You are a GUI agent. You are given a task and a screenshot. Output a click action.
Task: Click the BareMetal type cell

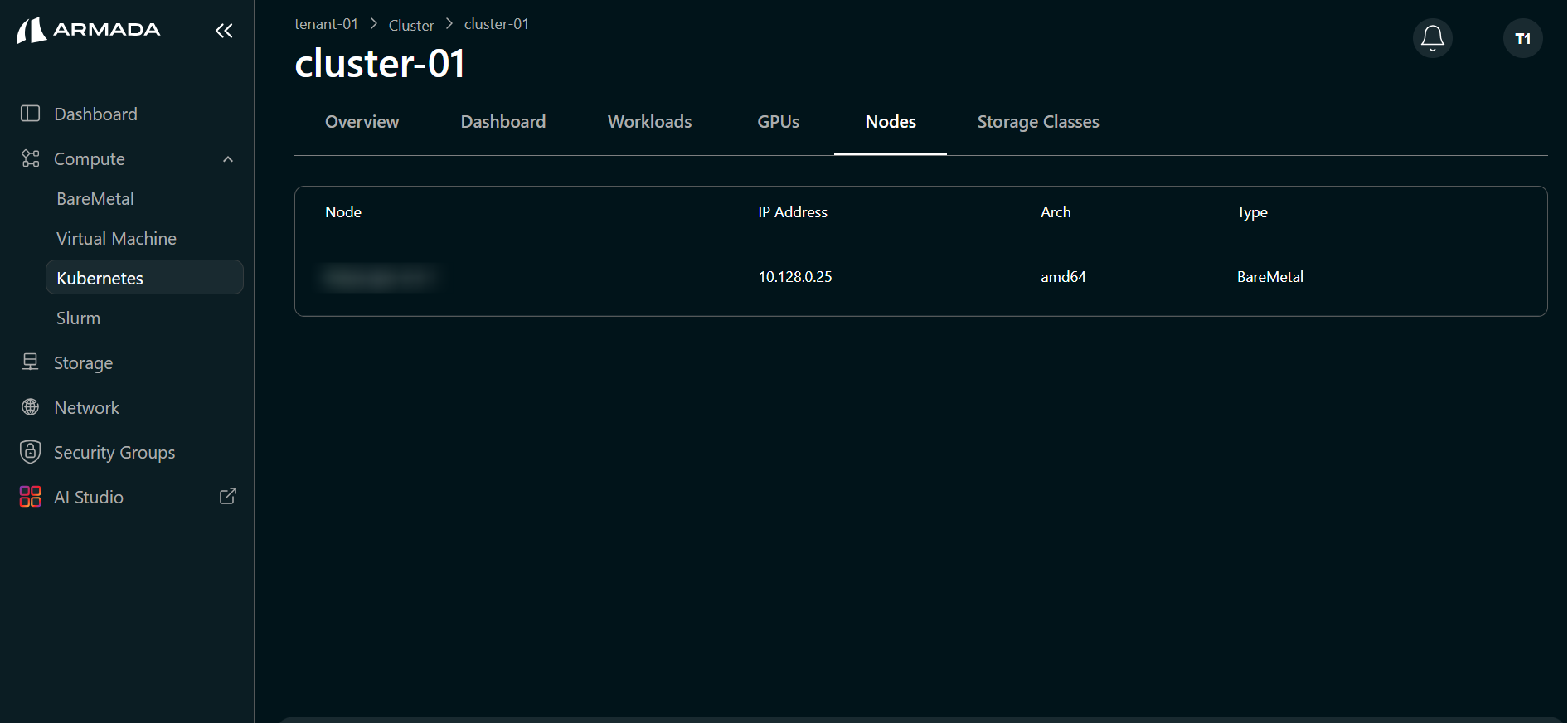[1270, 277]
